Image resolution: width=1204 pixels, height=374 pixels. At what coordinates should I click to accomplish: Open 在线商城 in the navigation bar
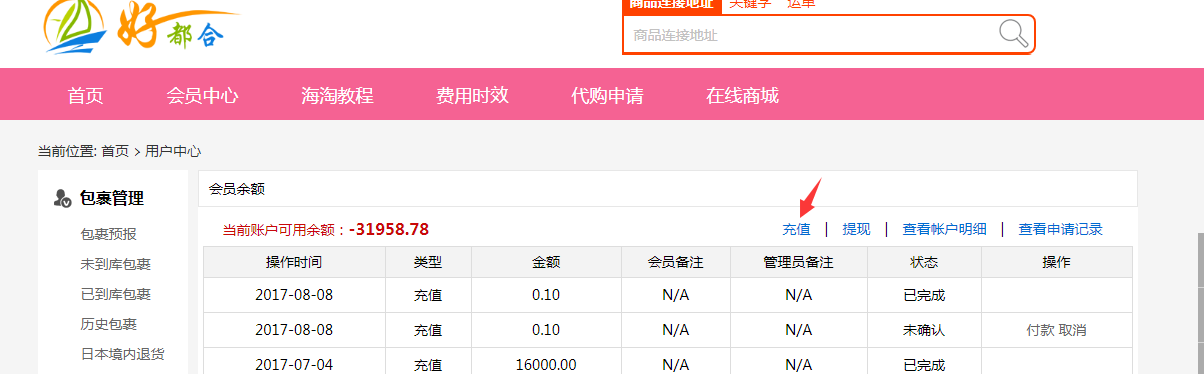pyautogui.click(x=742, y=96)
